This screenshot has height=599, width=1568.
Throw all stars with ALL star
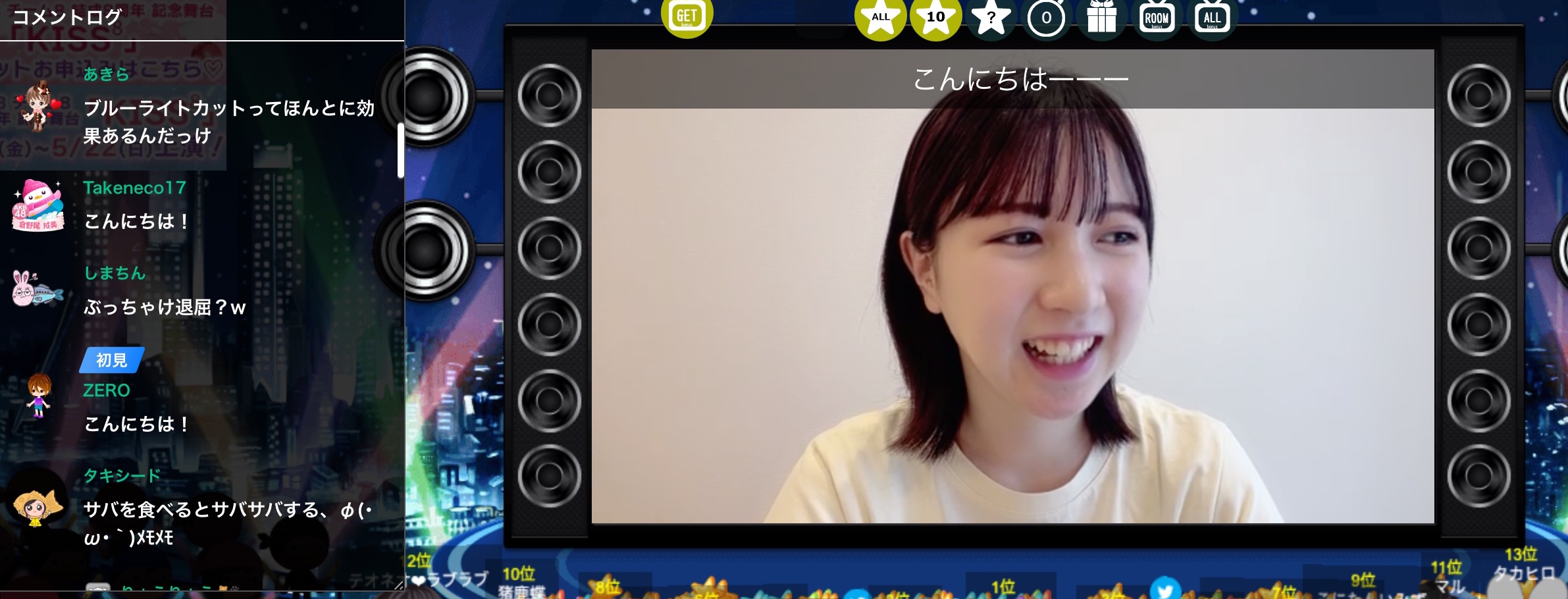pyautogui.click(x=881, y=18)
